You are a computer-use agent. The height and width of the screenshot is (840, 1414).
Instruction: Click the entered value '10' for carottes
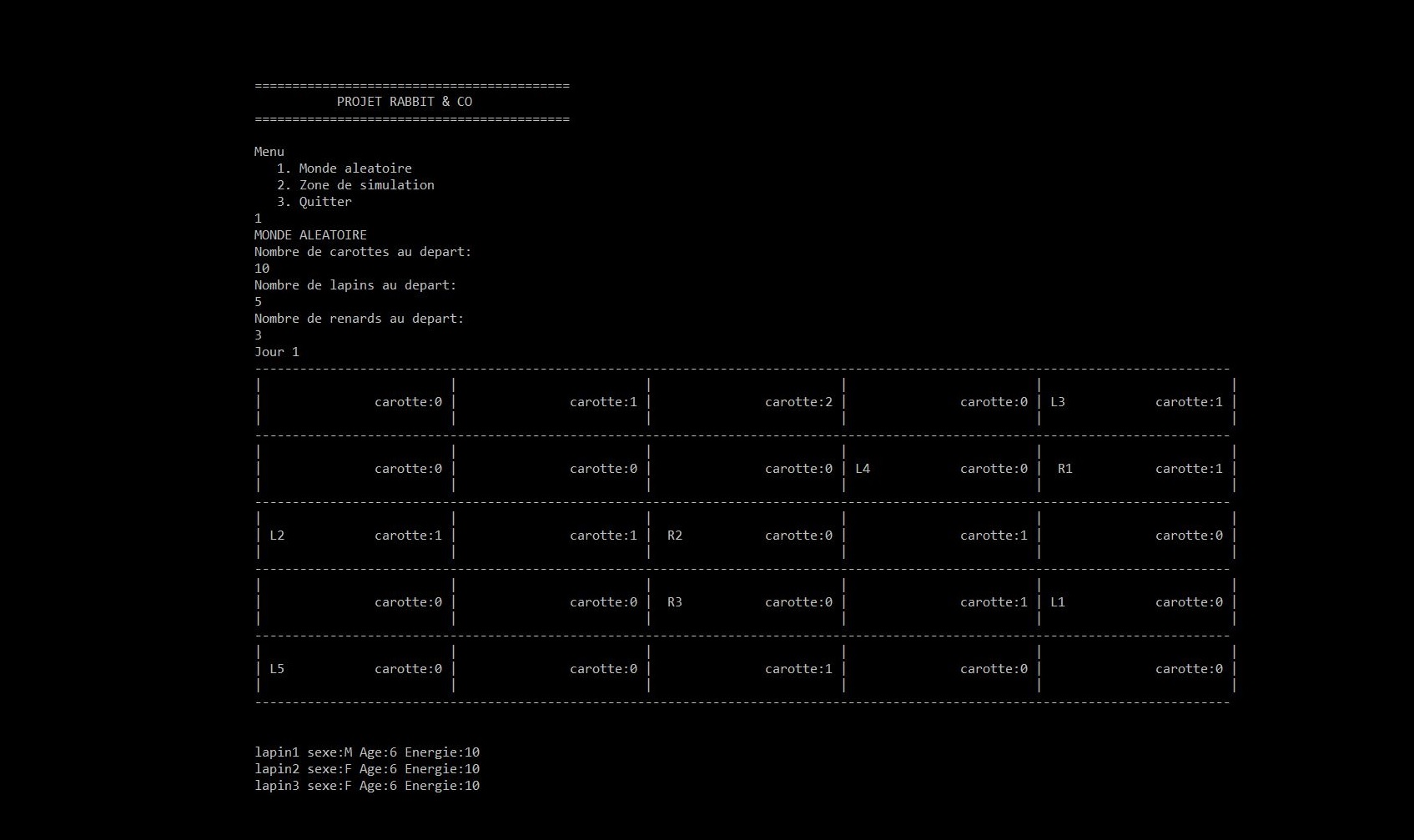pos(262,269)
